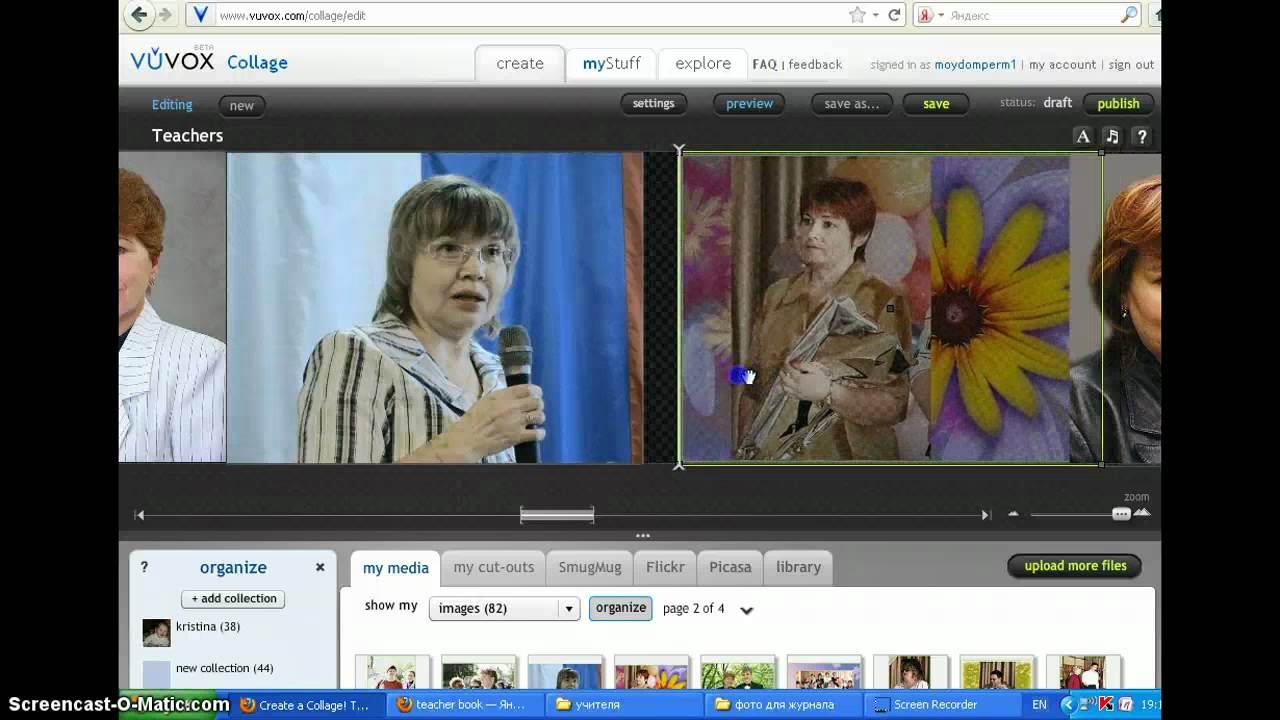Open the feedback link
1280x720 pixels.
click(815, 64)
